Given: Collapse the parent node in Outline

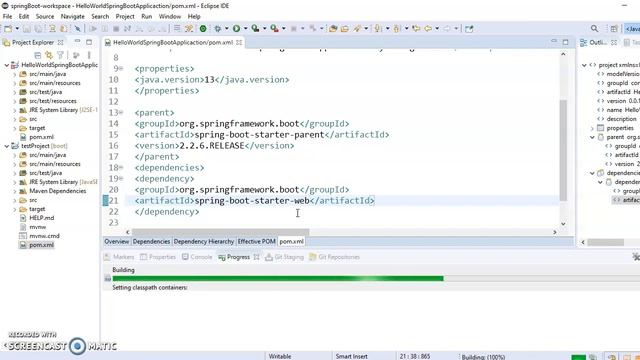Looking at the screenshot, I should pyautogui.click(x=592, y=137).
